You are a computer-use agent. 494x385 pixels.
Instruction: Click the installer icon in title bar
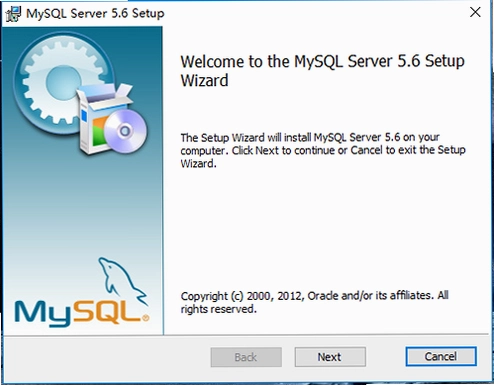coord(13,14)
